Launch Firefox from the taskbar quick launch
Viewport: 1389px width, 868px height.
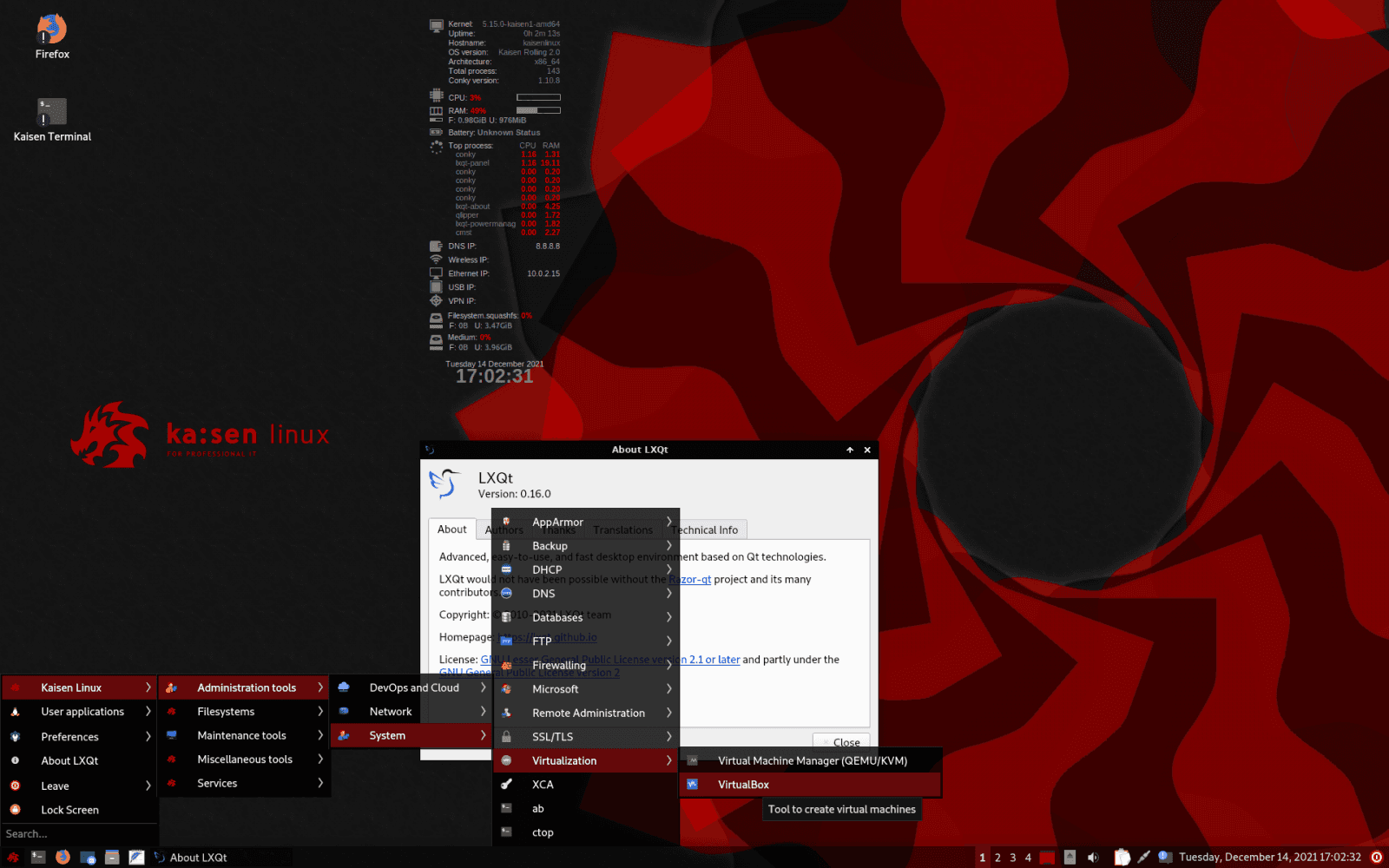click(x=63, y=857)
